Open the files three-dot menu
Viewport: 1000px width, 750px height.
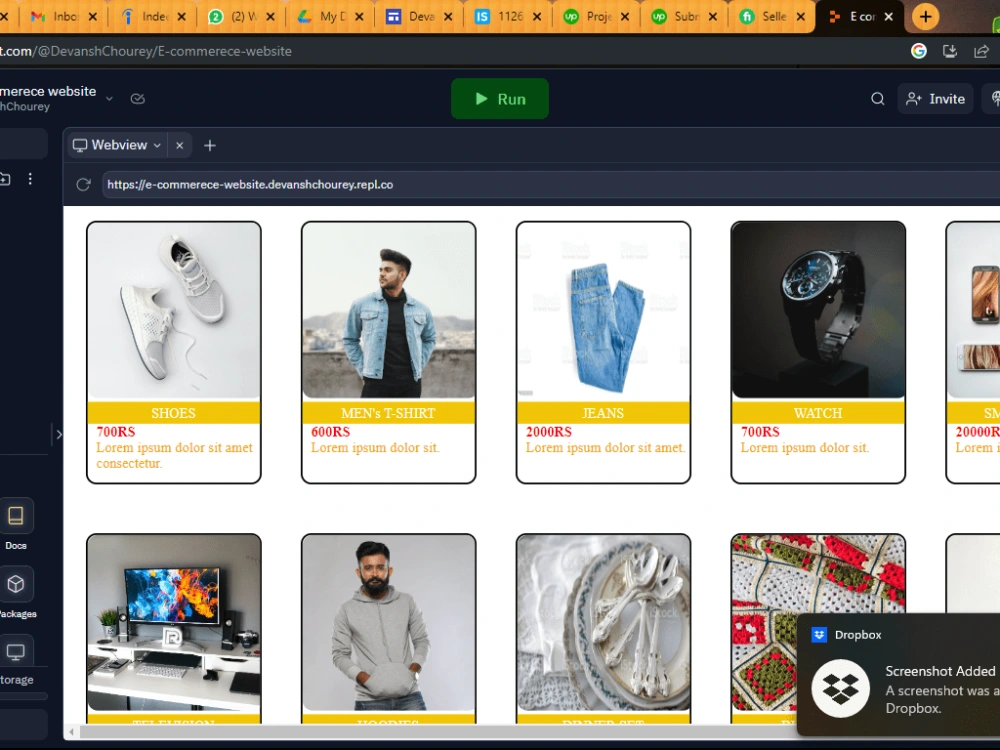(30, 179)
